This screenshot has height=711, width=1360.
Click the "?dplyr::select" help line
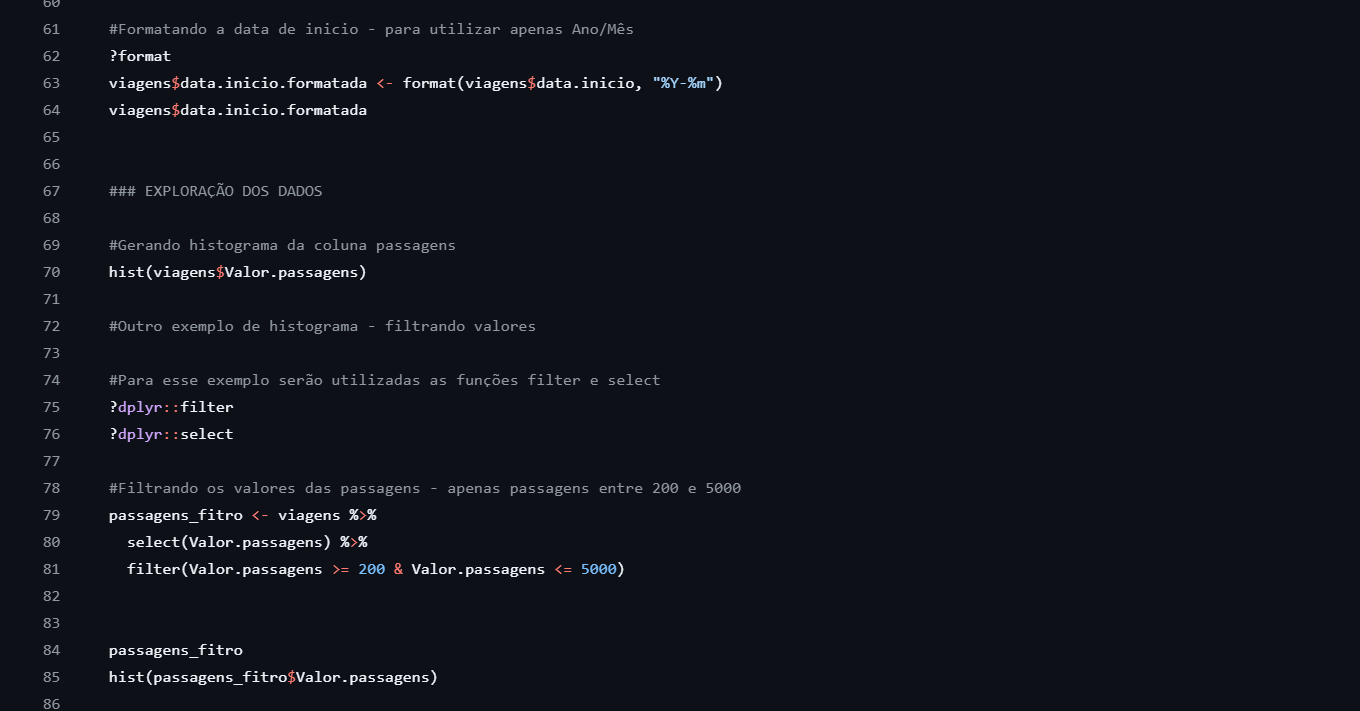[171, 434]
